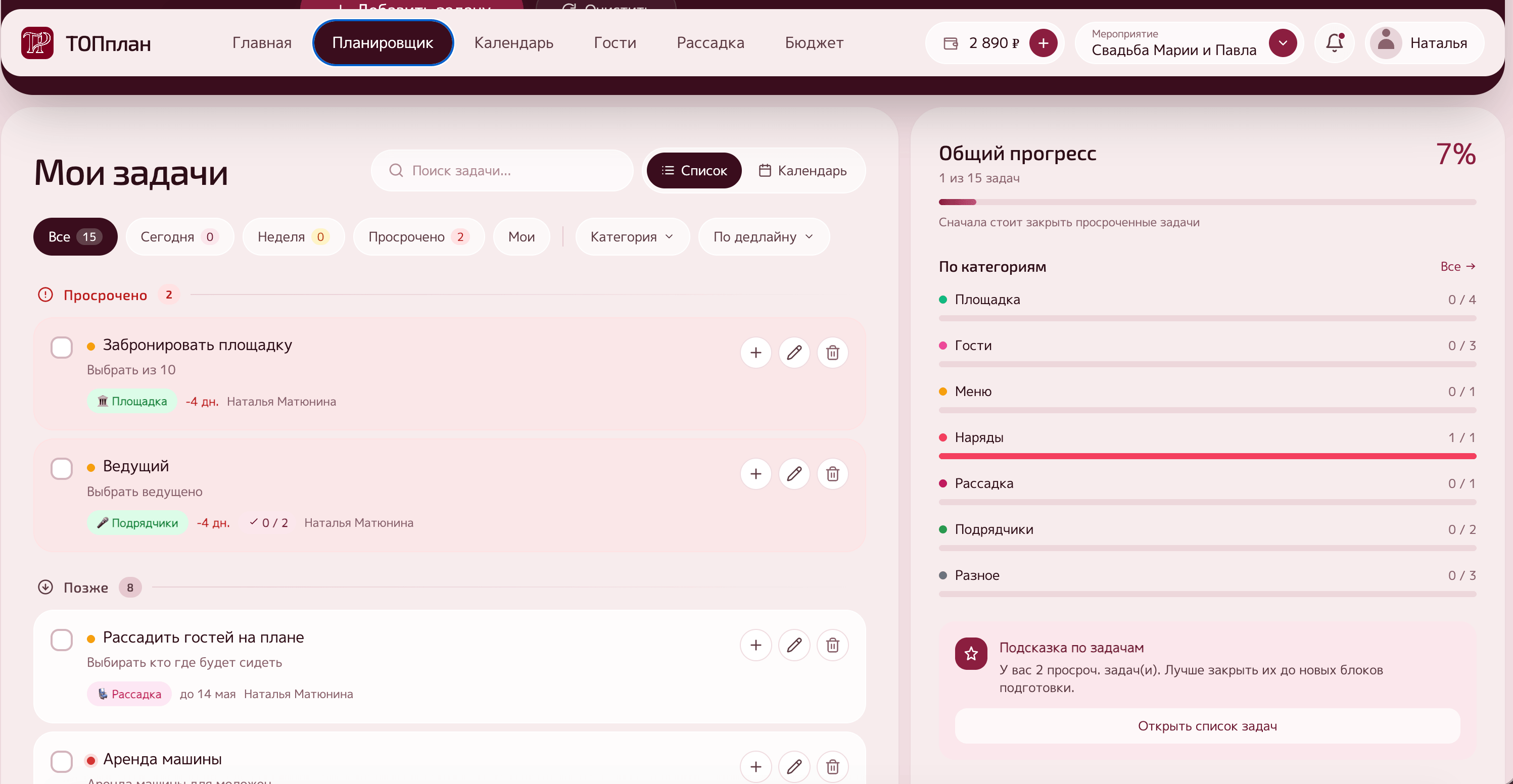Viewport: 1513px width, 784px height.
Task: Switch to Календарь view toggle
Action: [802, 170]
